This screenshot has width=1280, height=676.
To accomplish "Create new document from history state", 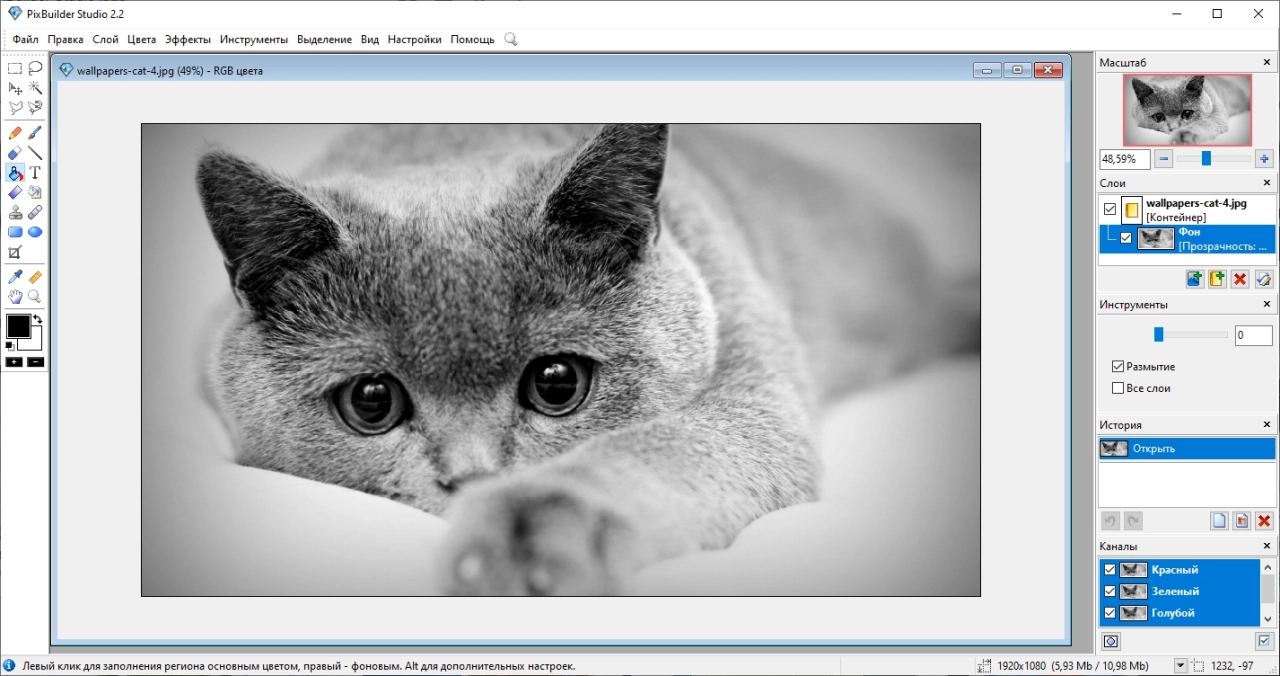I will tap(1219, 521).
